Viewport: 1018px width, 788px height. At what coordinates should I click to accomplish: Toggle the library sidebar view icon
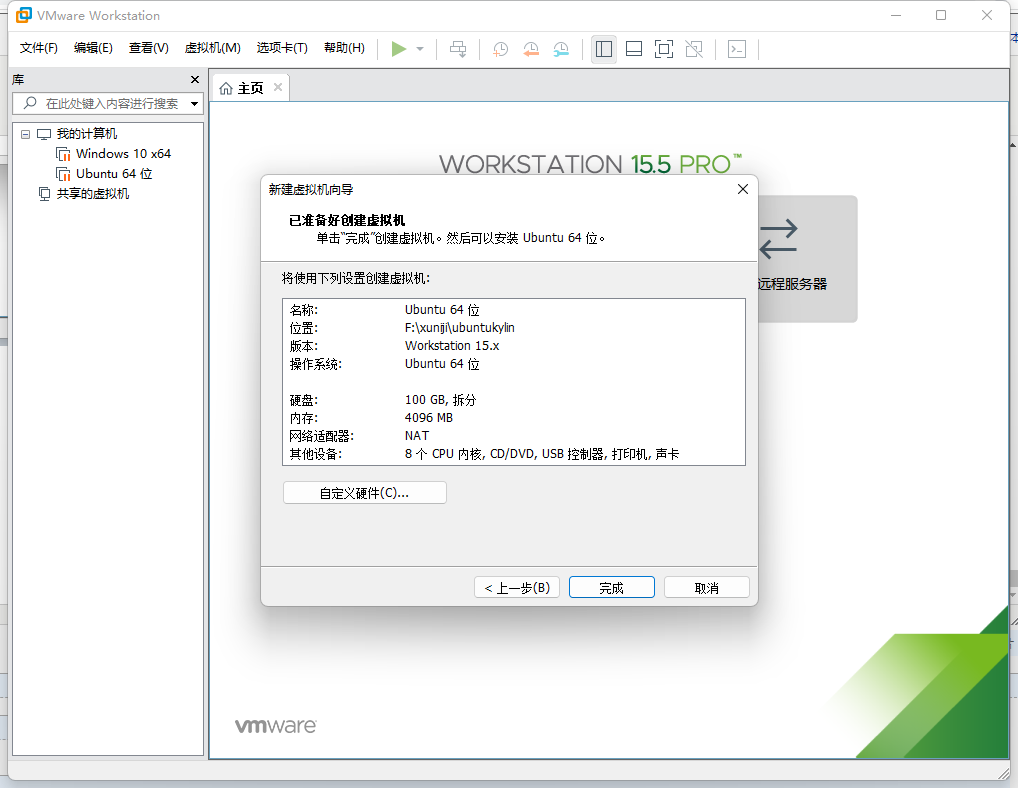(604, 49)
